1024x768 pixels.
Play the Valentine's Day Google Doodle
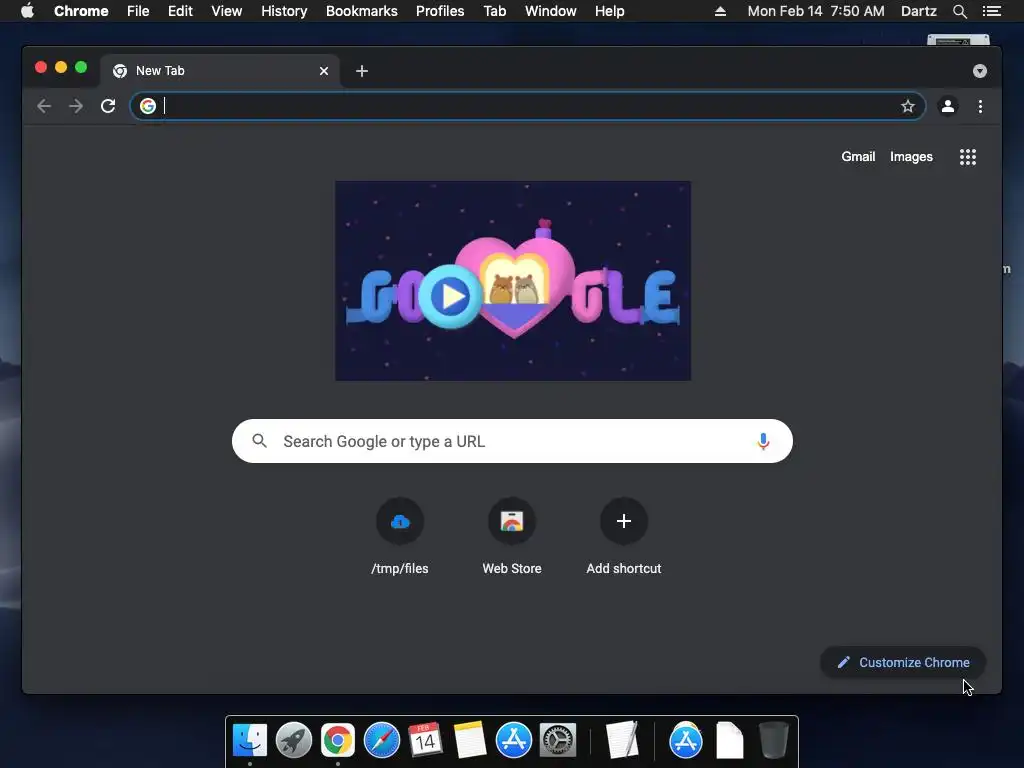450,296
